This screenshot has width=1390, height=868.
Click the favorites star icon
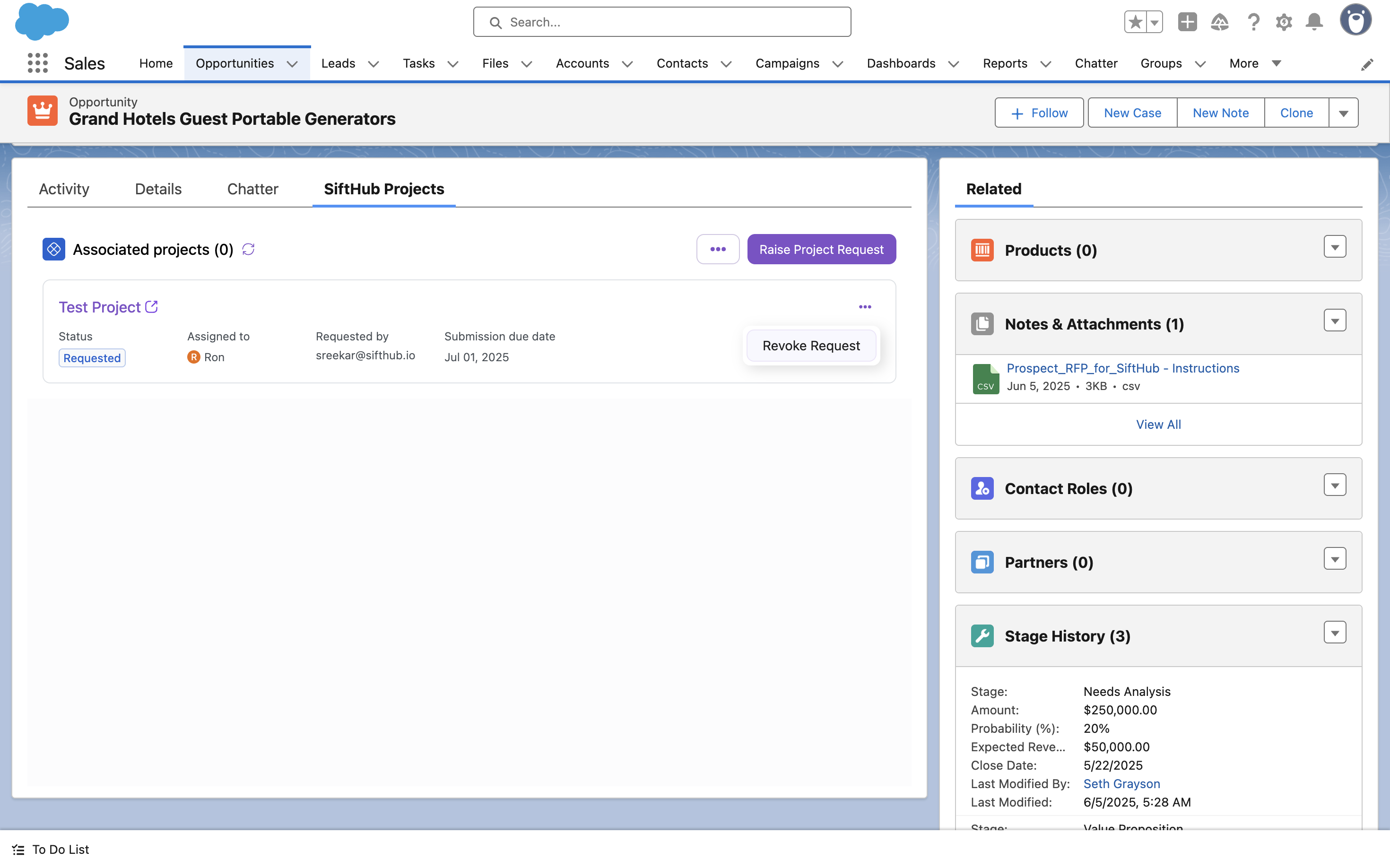coord(1135,22)
